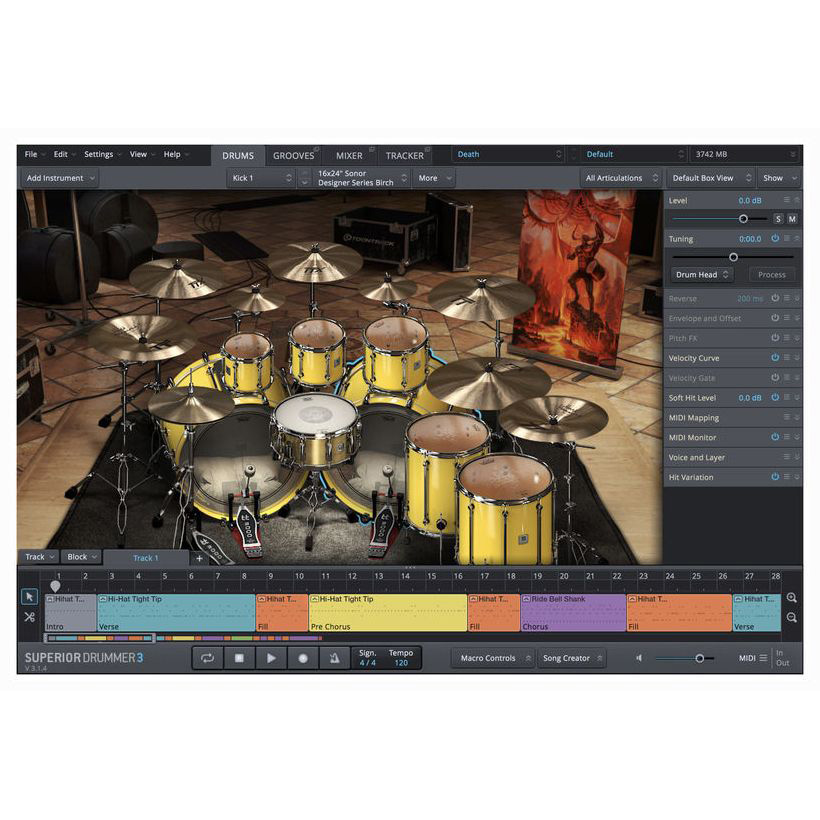
Task: Select the scissors cut tool
Action: pos(29,617)
